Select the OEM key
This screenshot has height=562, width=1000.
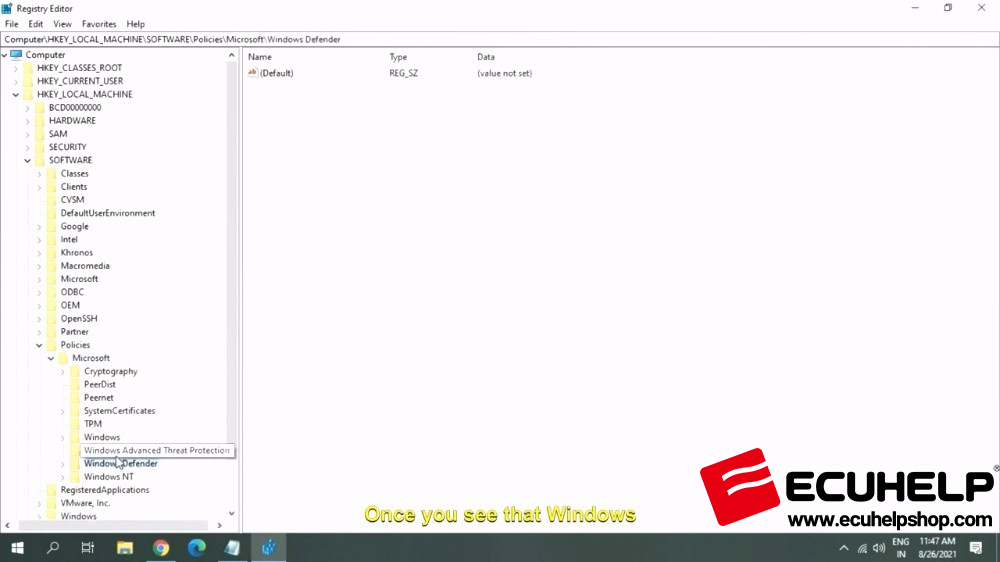pos(70,306)
